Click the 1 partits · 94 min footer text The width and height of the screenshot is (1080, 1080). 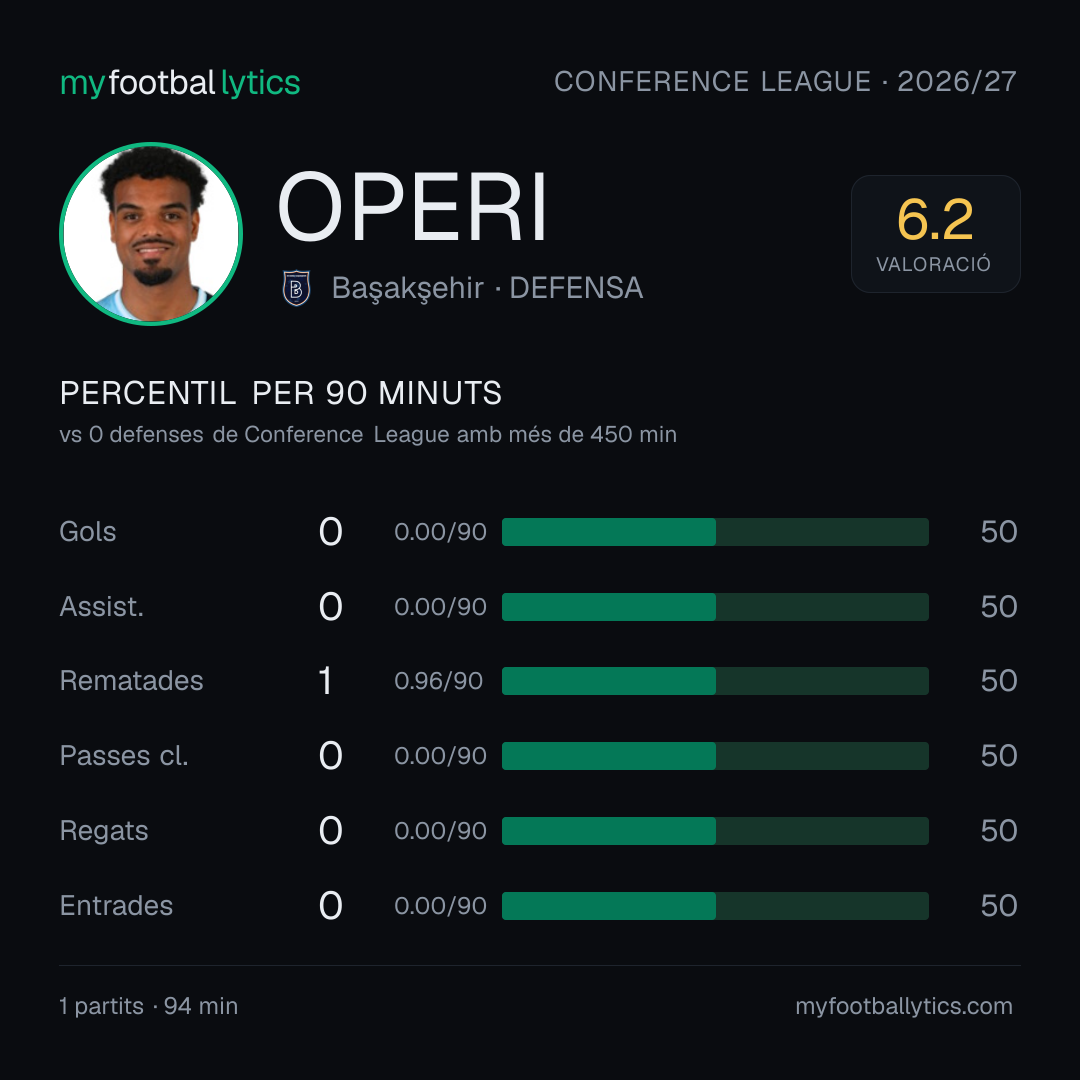[149, 1006]
